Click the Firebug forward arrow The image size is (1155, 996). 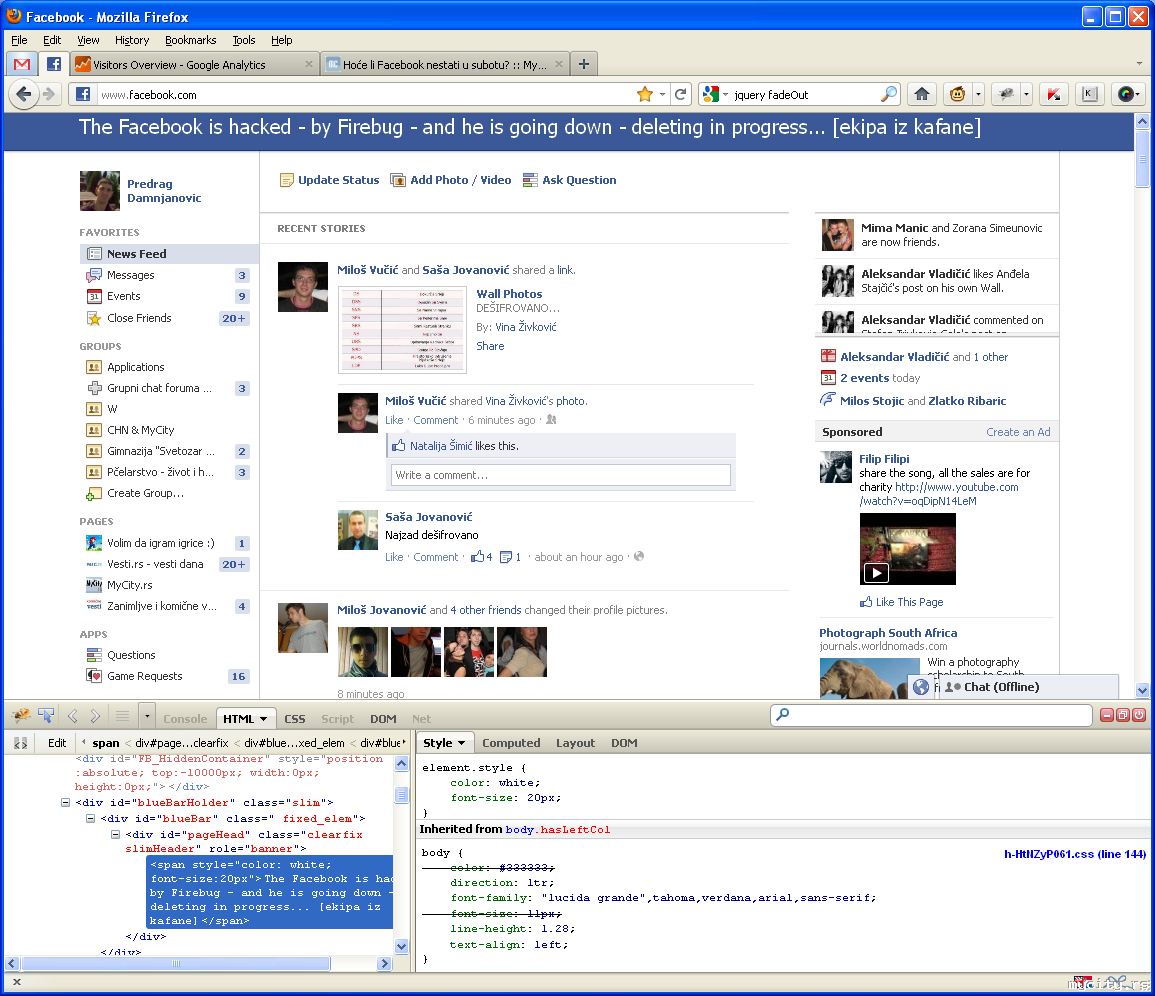click(x=95, y=715)
